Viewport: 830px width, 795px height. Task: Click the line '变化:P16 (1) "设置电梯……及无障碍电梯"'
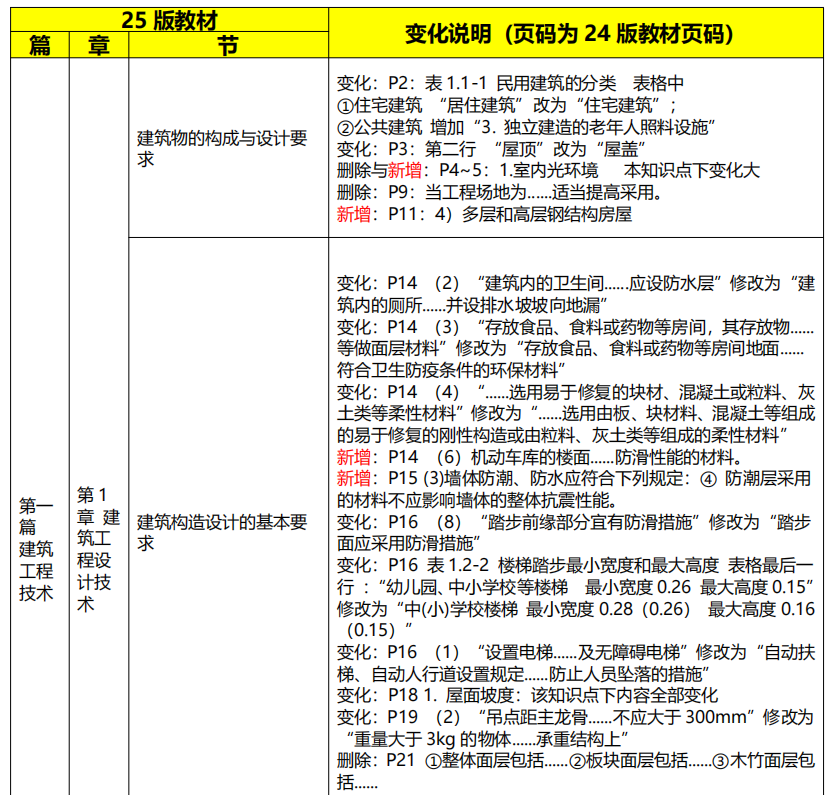click(x=576, y=652)
